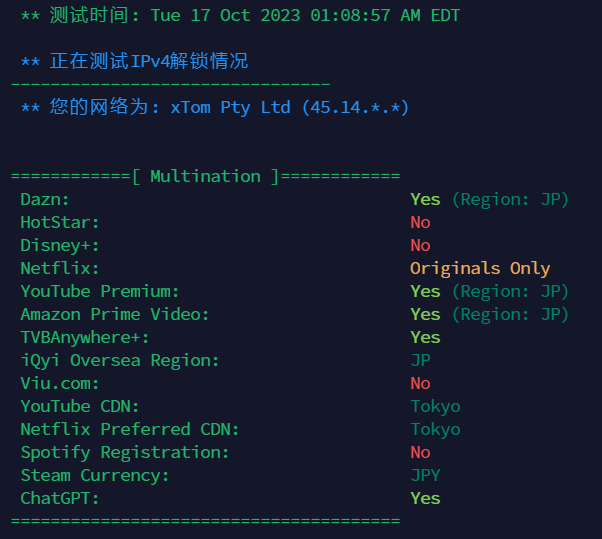
Task: Select the TVBAnywhere+ label
Action: point(85,337)
